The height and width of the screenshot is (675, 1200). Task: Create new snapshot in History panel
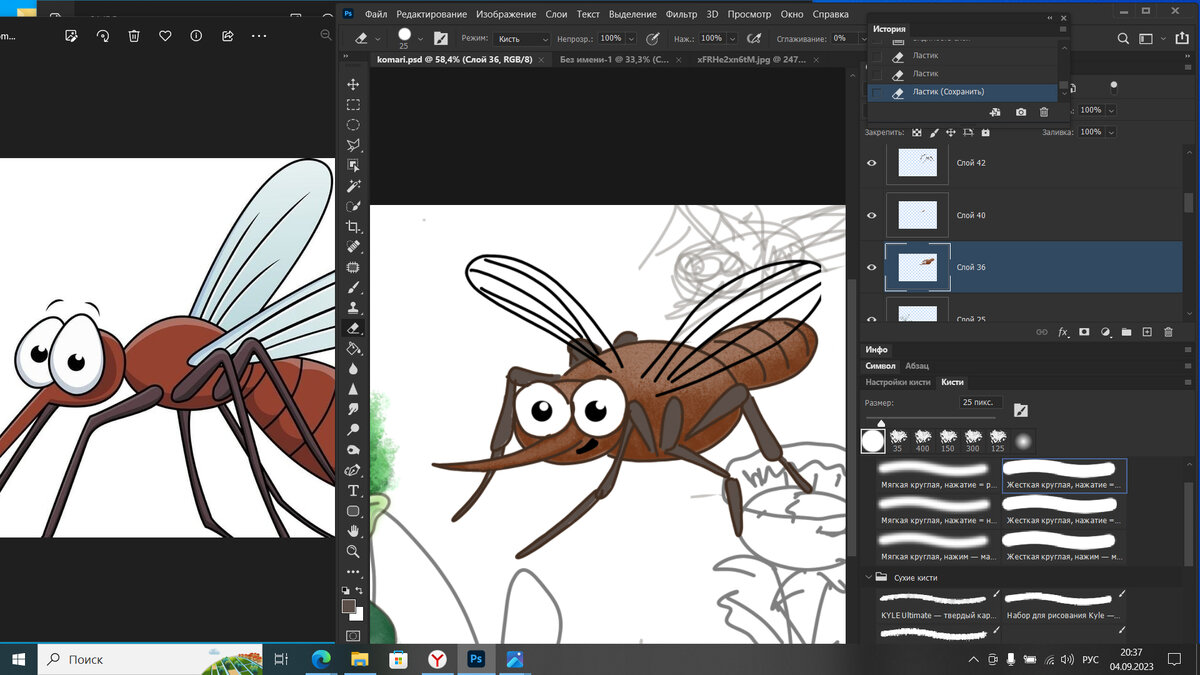coord(1020,112)
